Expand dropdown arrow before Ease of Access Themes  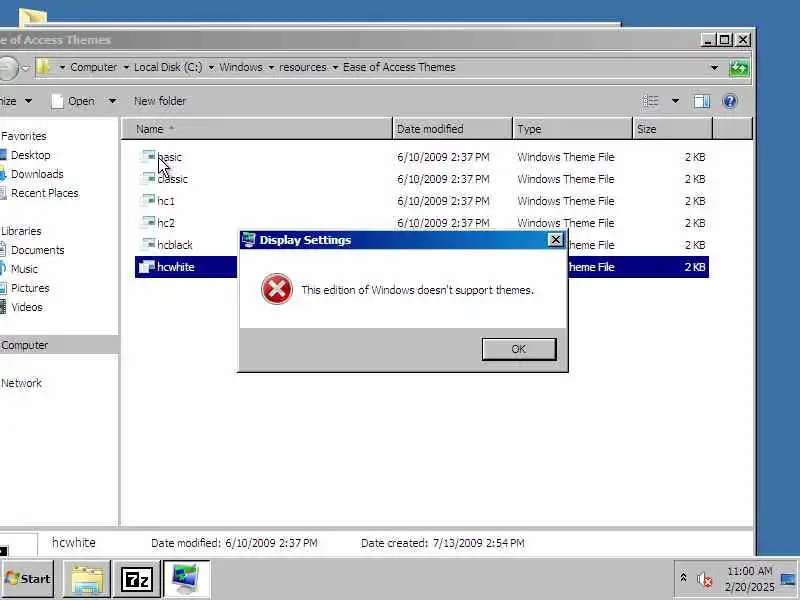tap(335, 67)
